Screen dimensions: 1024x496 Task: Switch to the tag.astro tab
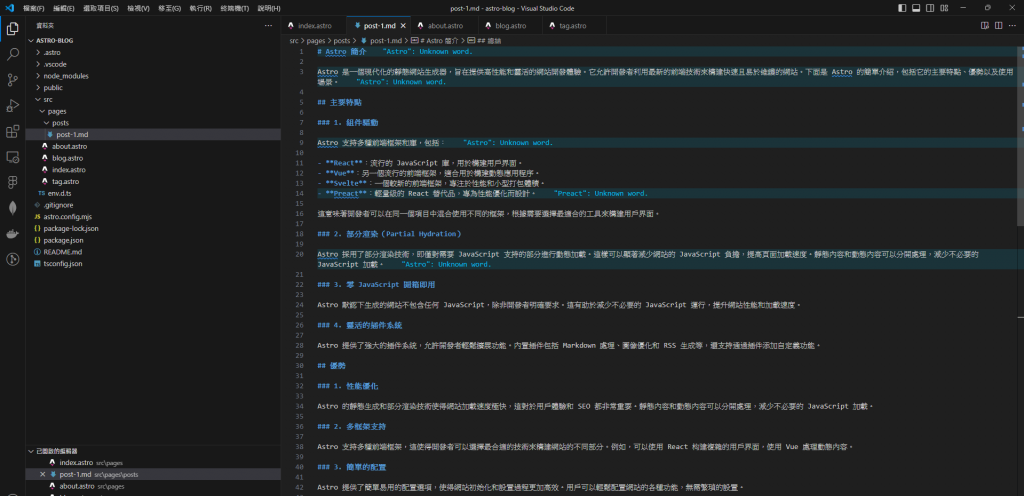pos(573,26)
